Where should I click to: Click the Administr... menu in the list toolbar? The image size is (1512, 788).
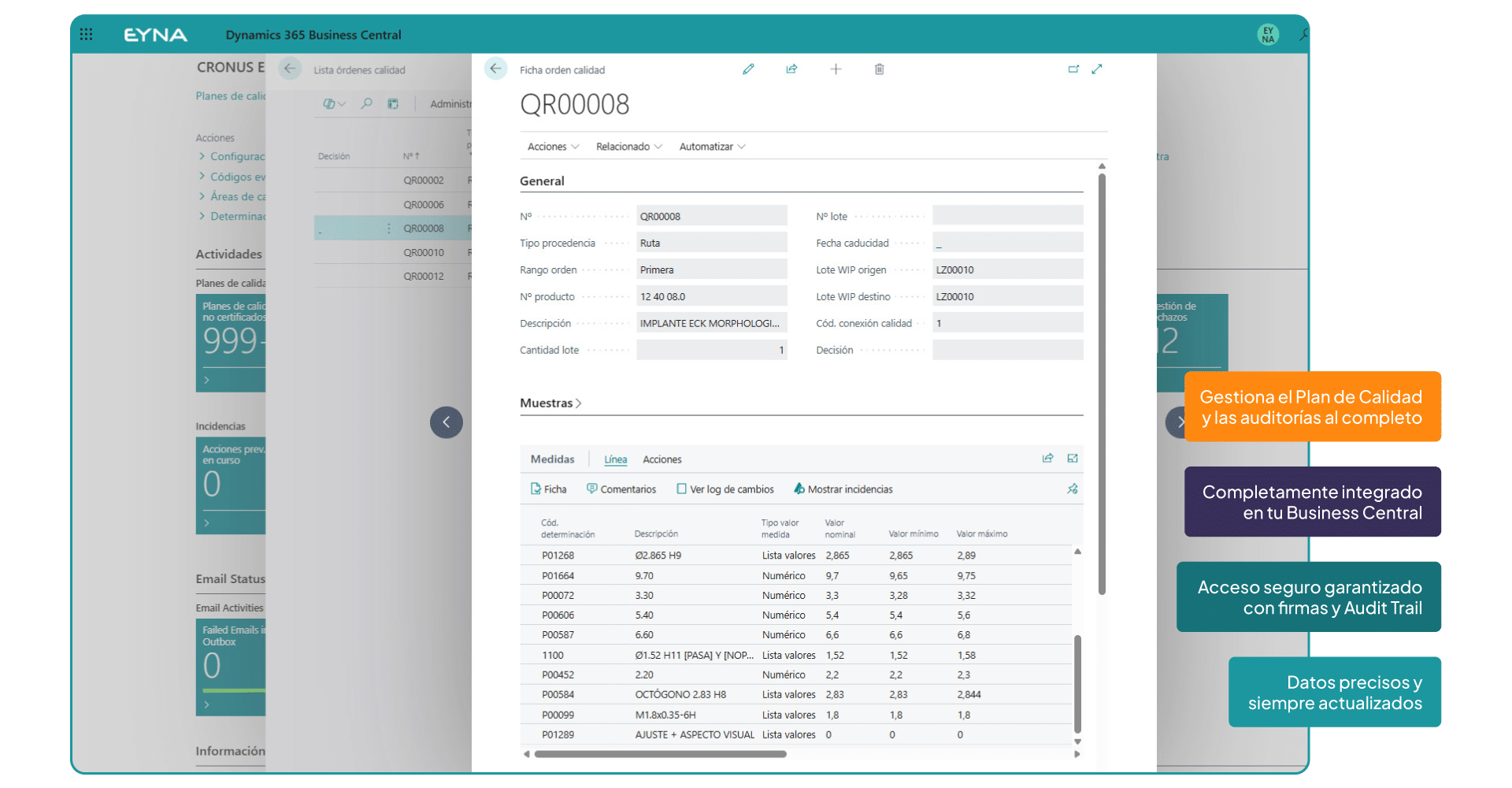click(x=450, y=104)
